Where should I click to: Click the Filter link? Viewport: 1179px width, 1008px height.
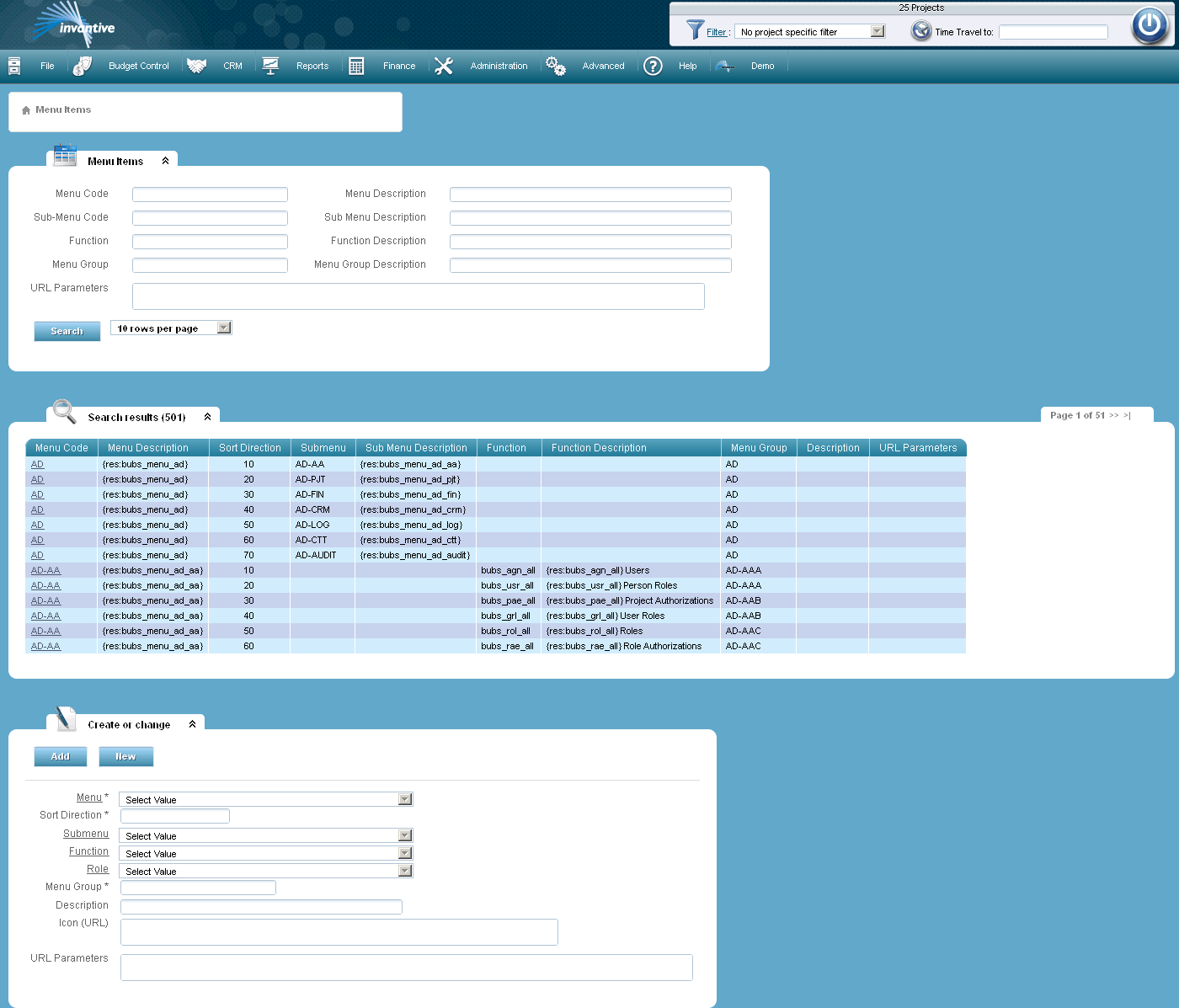tap(717, 32)
